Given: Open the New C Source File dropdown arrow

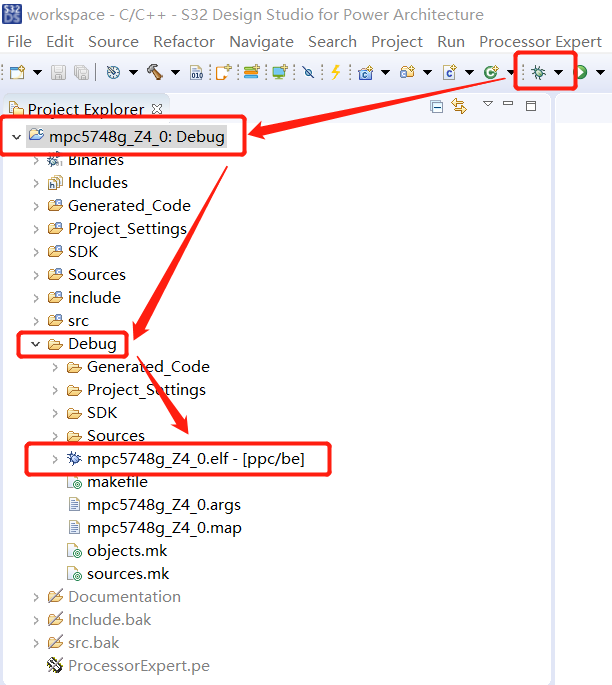Looking at the screenshot, I should pyautogui.click(x=469, y=72).
